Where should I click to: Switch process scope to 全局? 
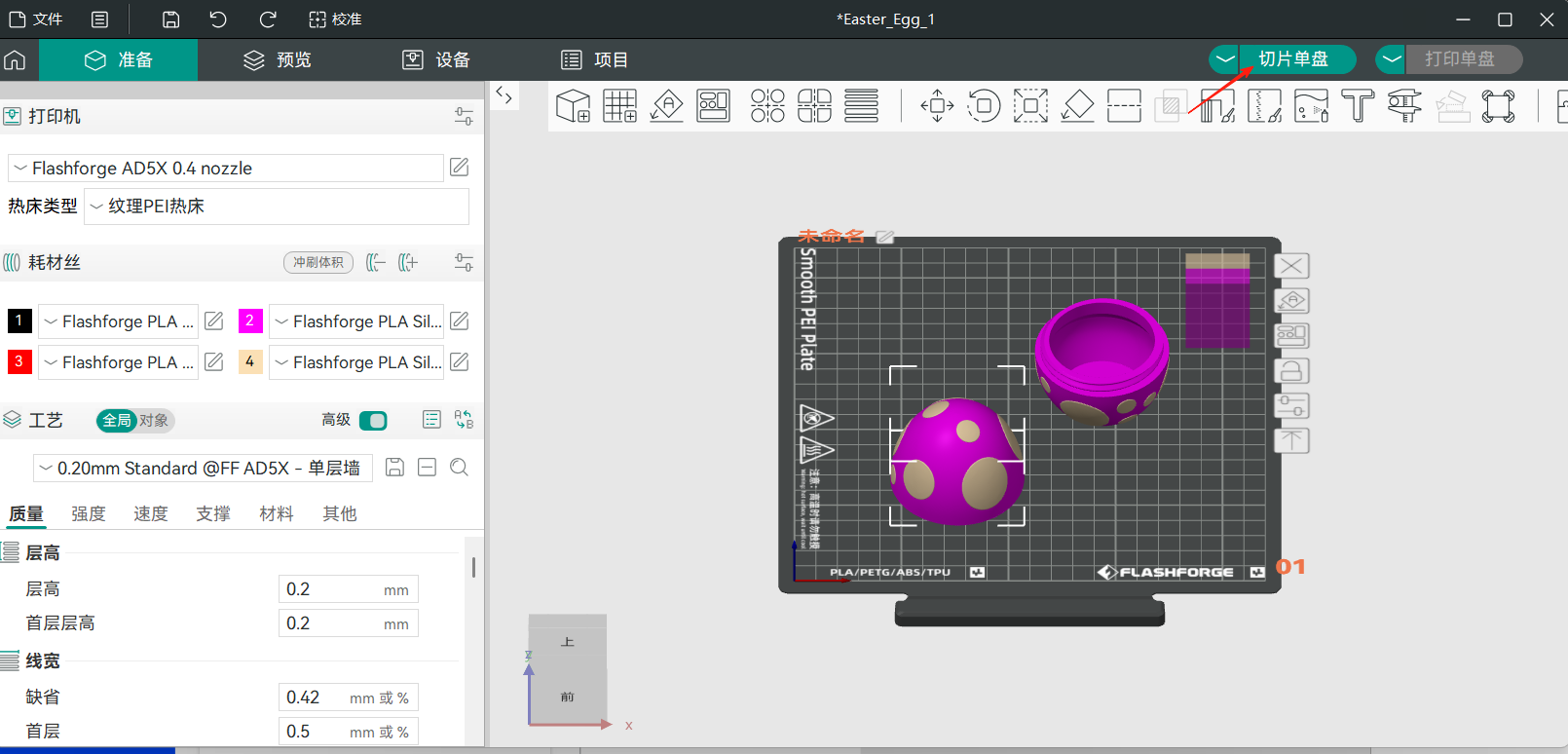116,420
